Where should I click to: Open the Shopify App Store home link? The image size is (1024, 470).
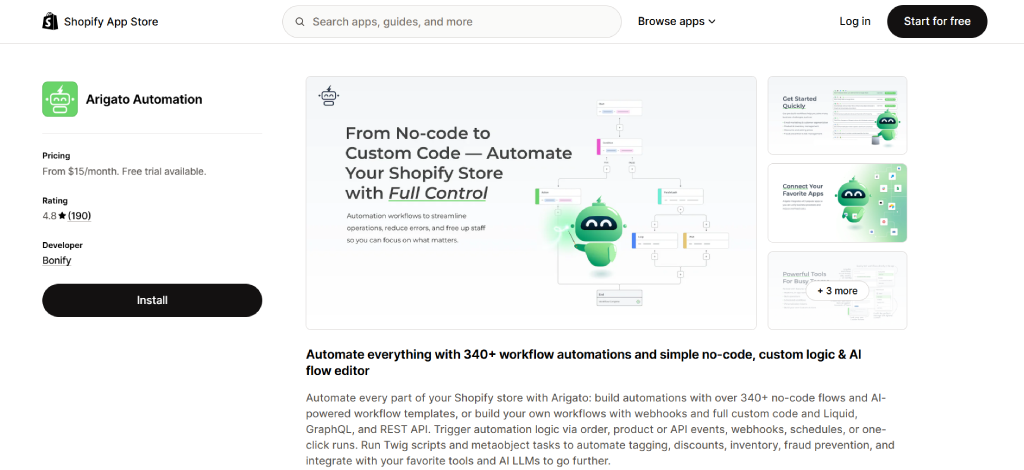tap(101, 22)
